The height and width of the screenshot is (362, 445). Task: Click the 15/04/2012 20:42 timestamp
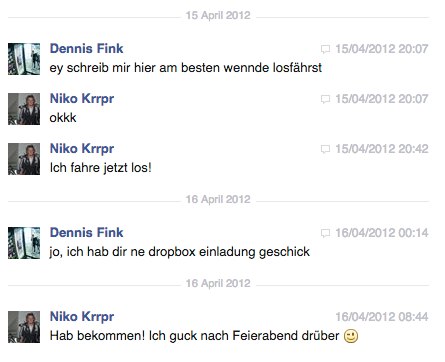point(382,149)
